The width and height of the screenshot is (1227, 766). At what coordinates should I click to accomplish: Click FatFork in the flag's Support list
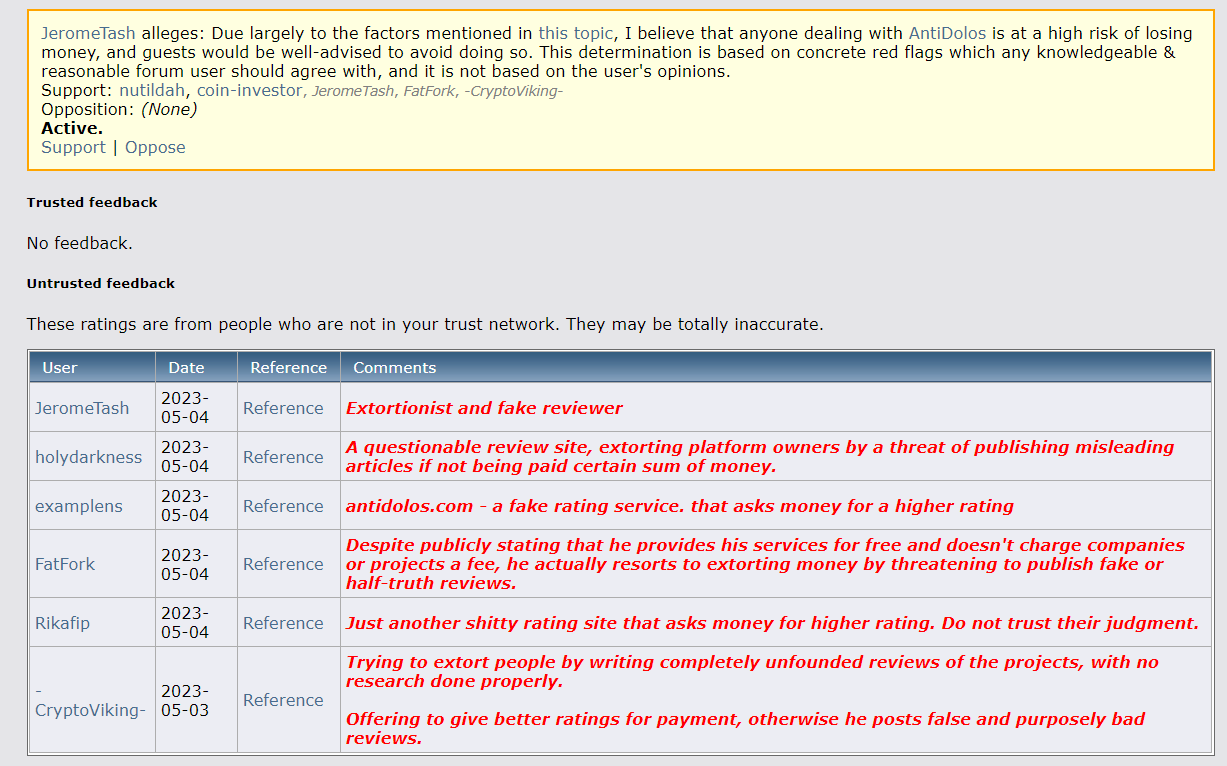click(x=431, y=91)
